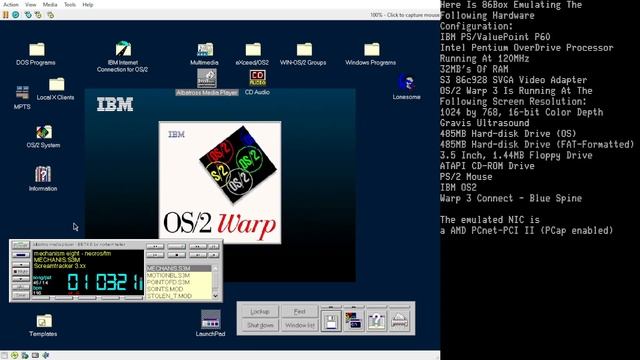Click the question mark help icon in LaunchPad
This screenshot has height=360, width=640.
376,321
